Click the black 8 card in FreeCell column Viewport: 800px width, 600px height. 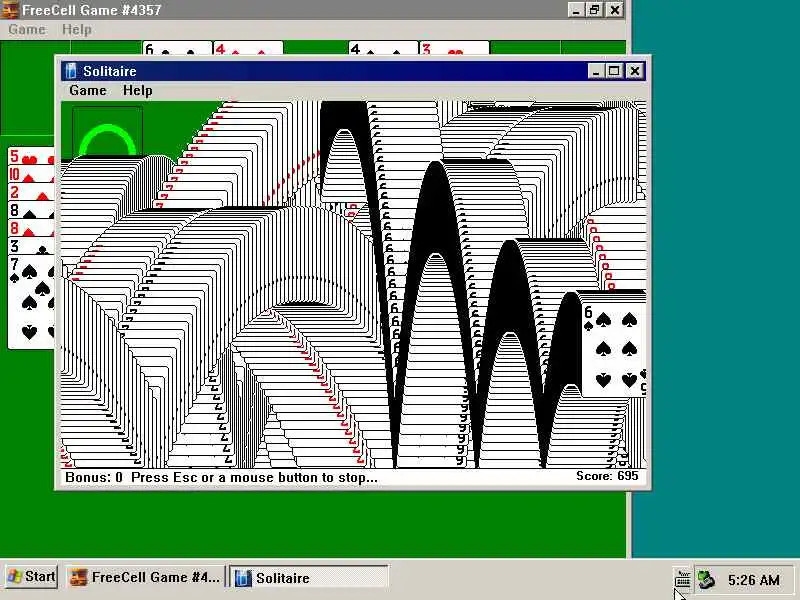tap(31, 211)
